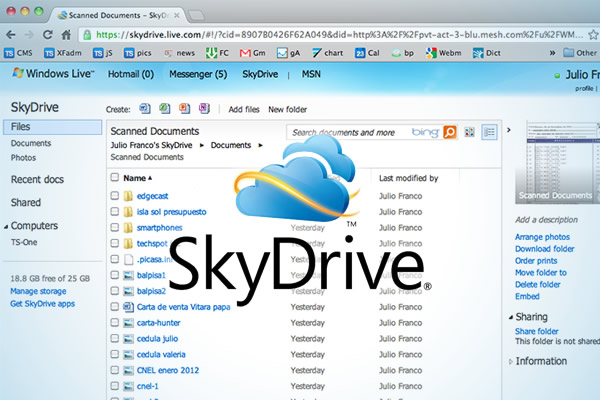Collapse the Computers section
The height and width of the screenshot is (400, 600).
point(6,227)
